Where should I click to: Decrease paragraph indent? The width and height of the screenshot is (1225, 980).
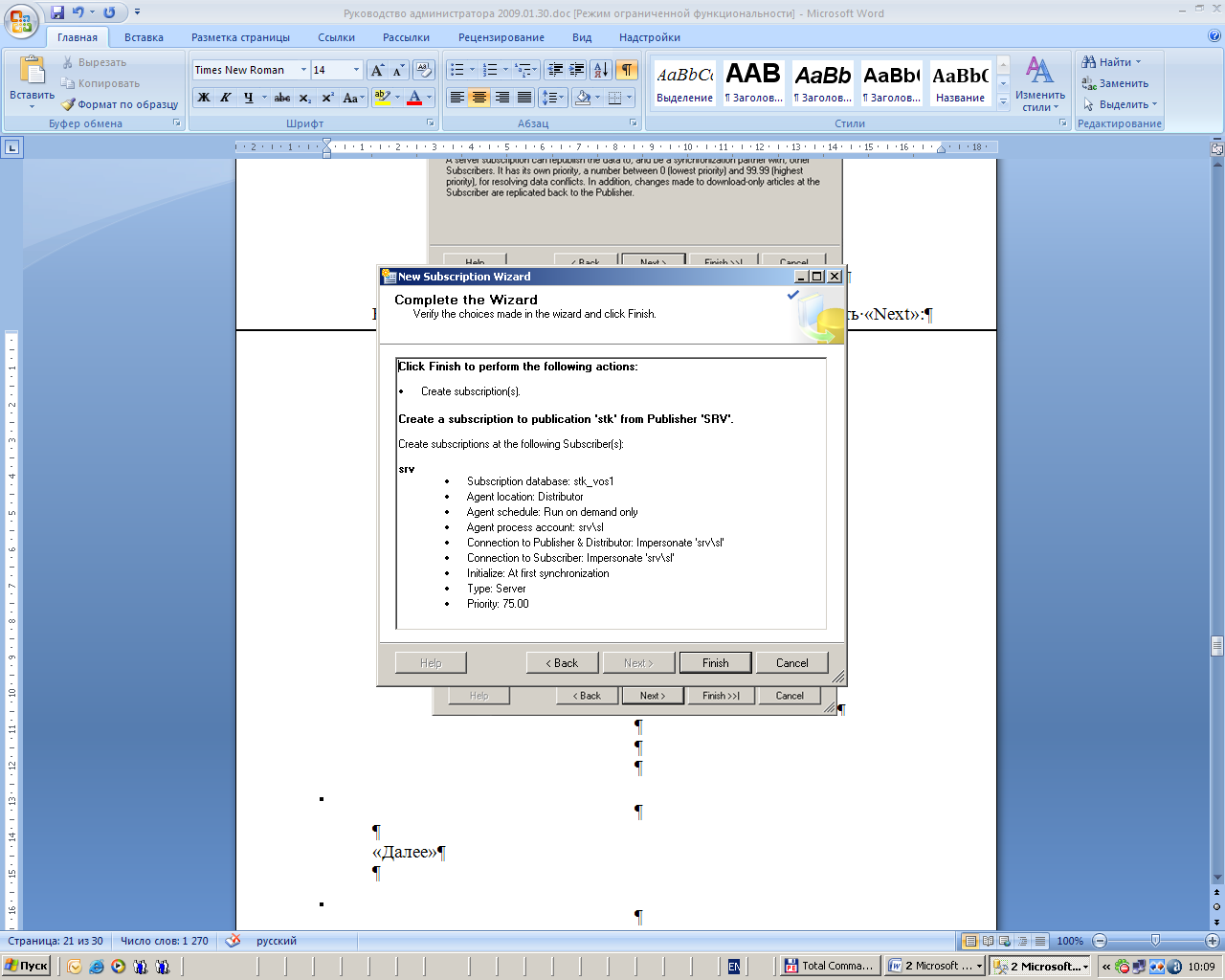(554, 70)
